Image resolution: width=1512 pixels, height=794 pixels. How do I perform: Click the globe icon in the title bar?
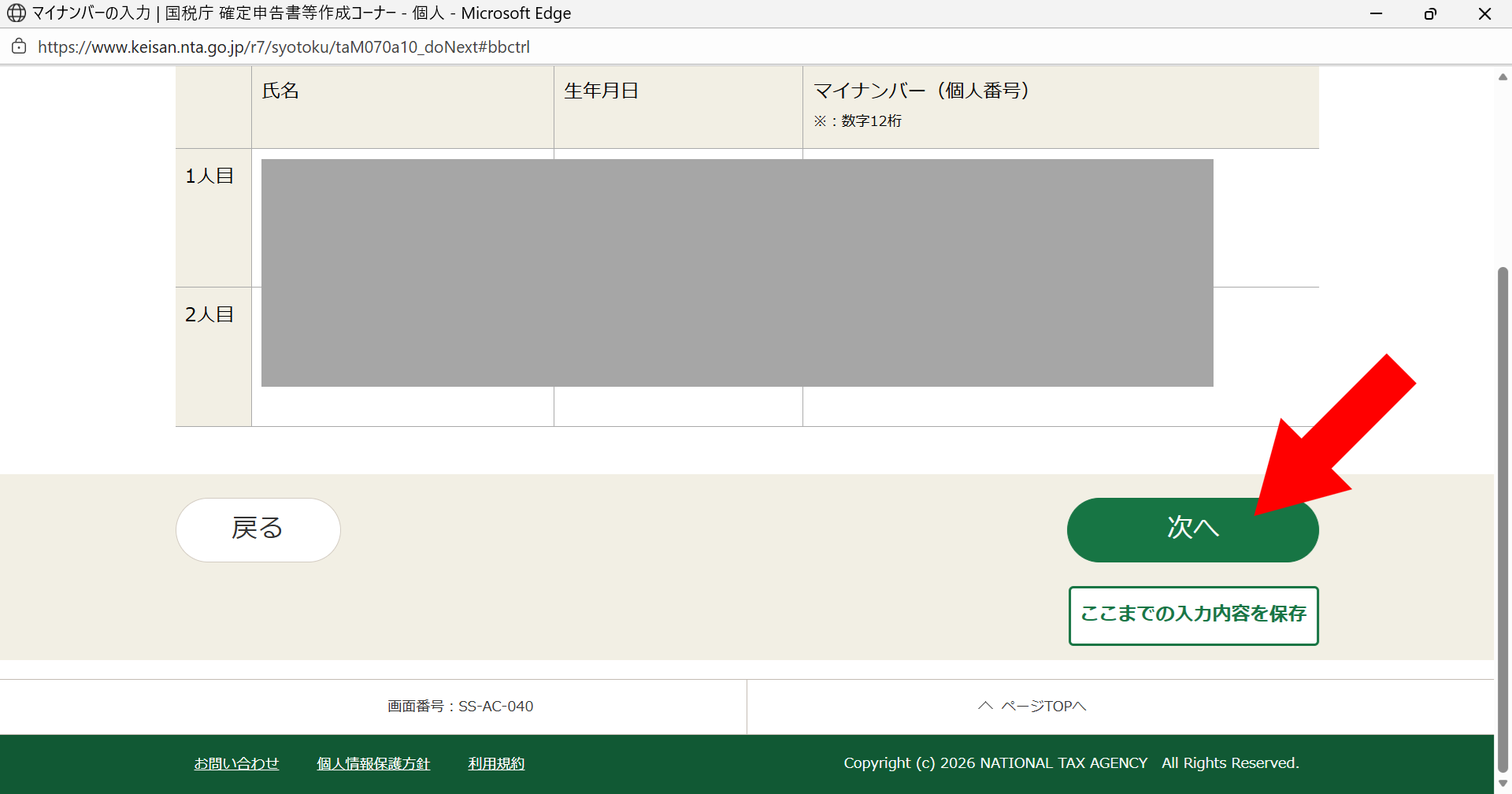click(x=16, y=13)
